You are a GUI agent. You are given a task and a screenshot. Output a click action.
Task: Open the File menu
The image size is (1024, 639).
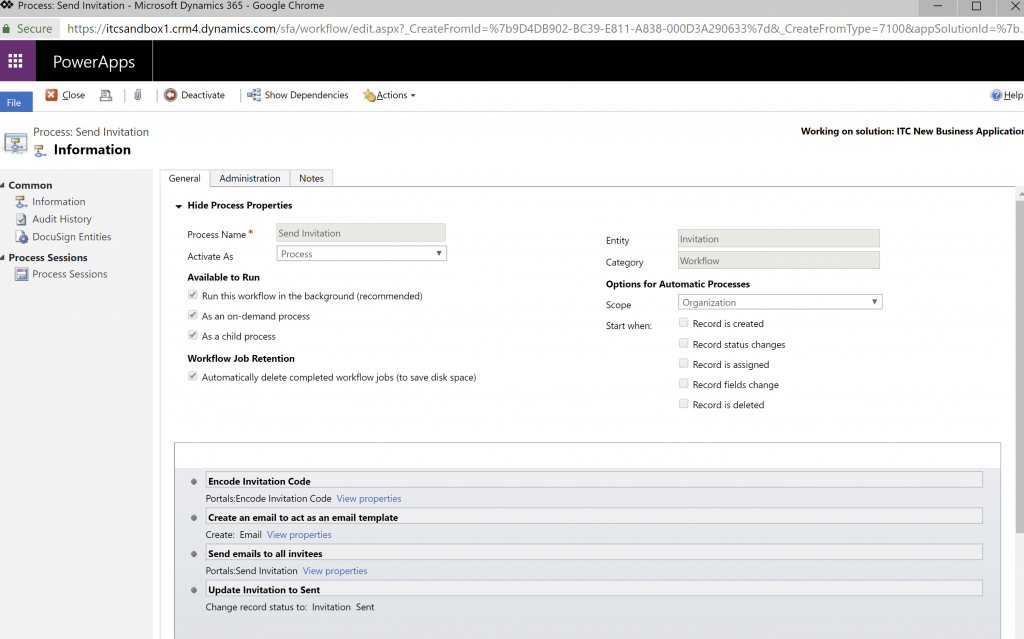16,103
